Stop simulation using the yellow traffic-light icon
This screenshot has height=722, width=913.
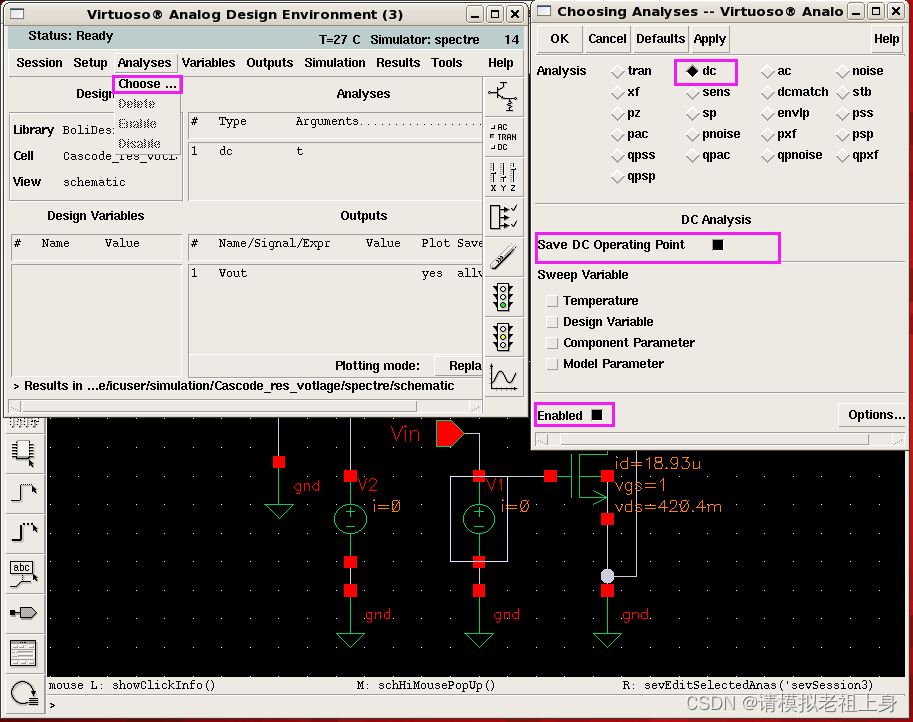point(504,335)
